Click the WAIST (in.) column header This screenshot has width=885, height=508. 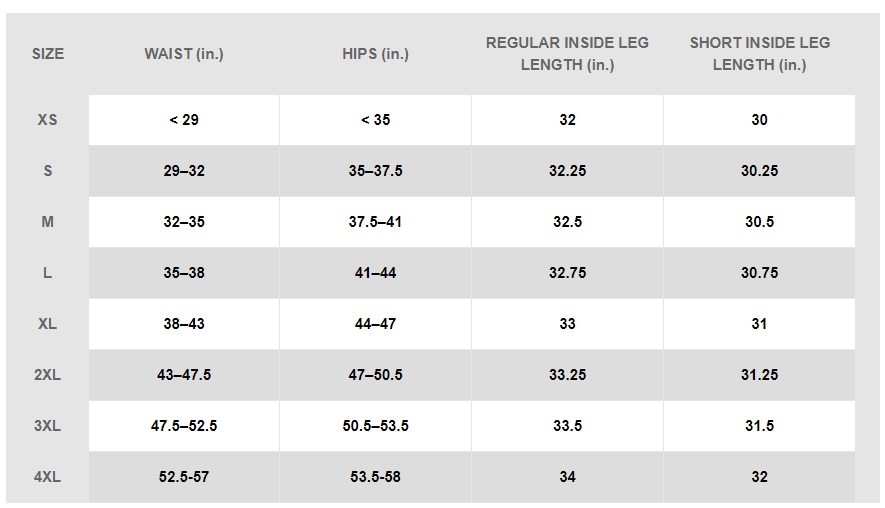184,54
